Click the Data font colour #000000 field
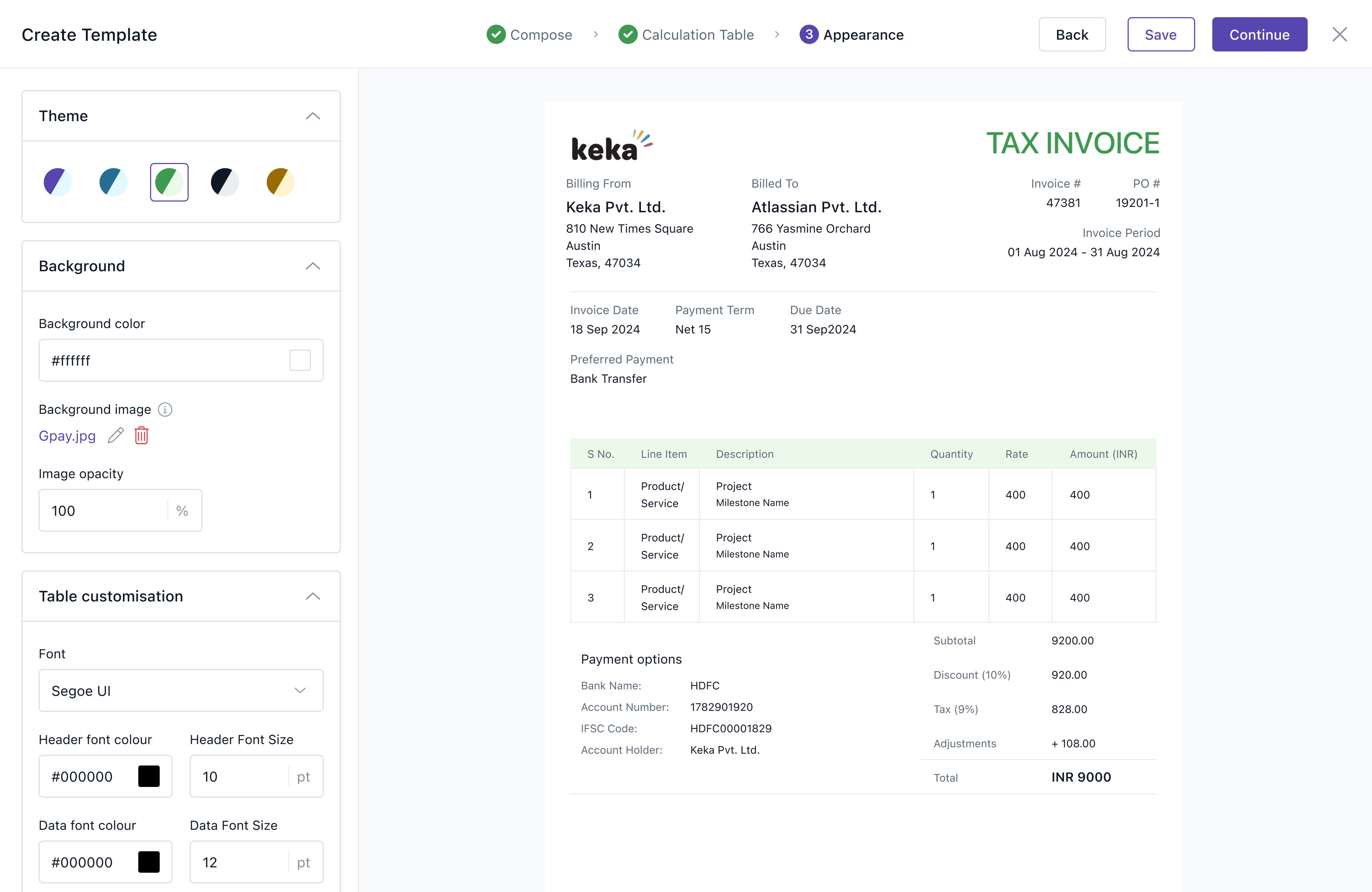 pos(105,862)
